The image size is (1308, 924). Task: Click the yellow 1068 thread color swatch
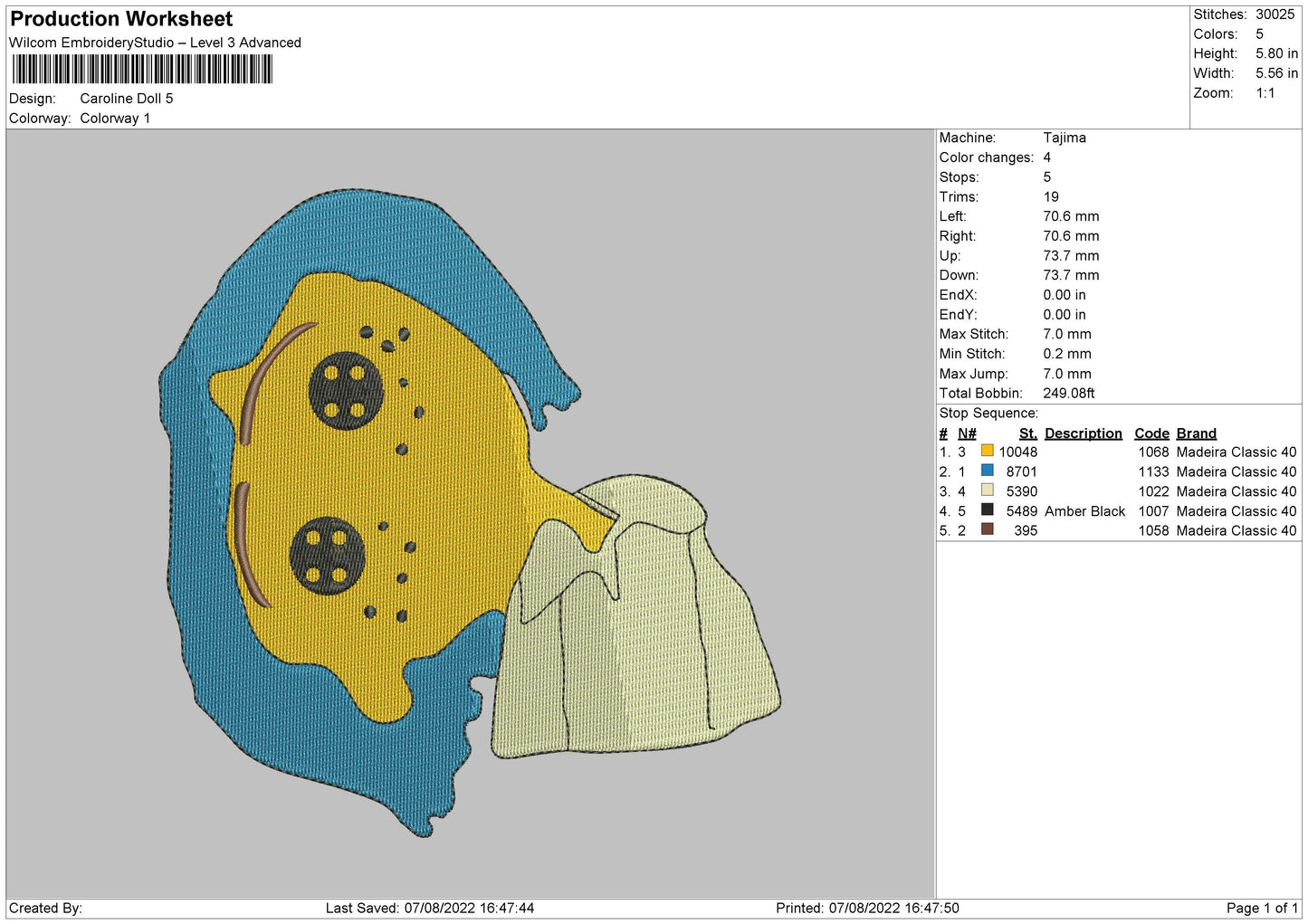[987, 451]
